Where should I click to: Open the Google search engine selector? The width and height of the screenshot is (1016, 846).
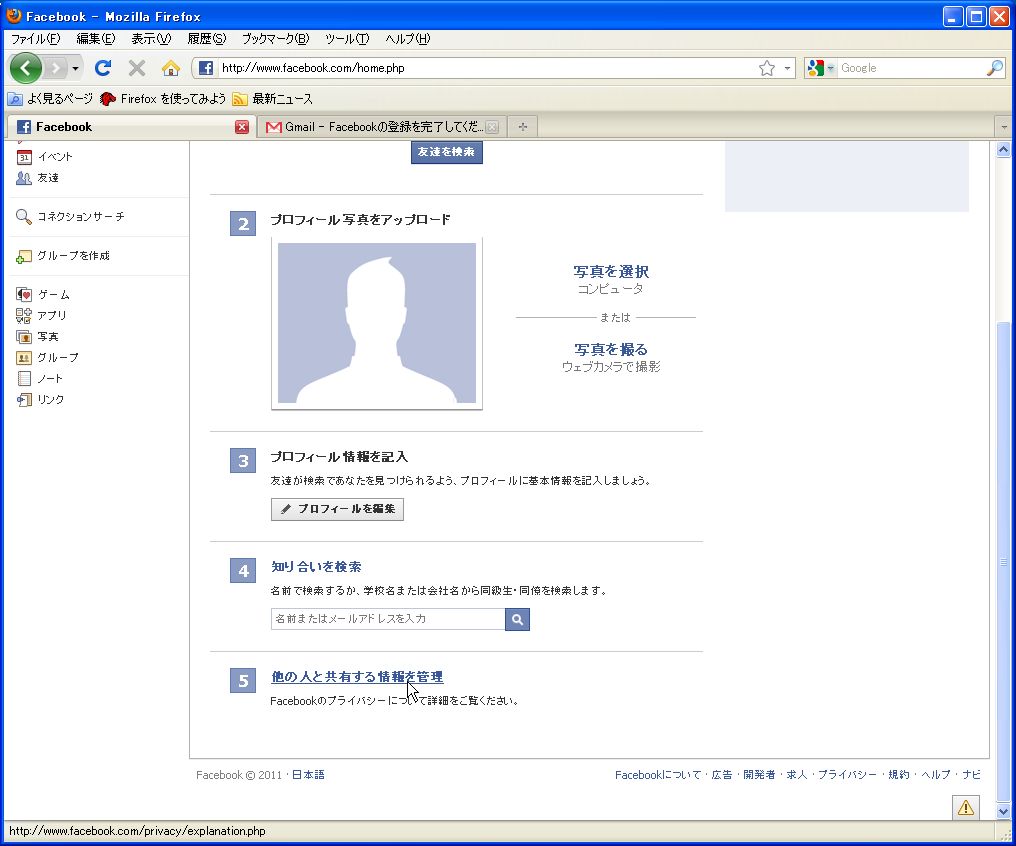[x=821, y=68]
